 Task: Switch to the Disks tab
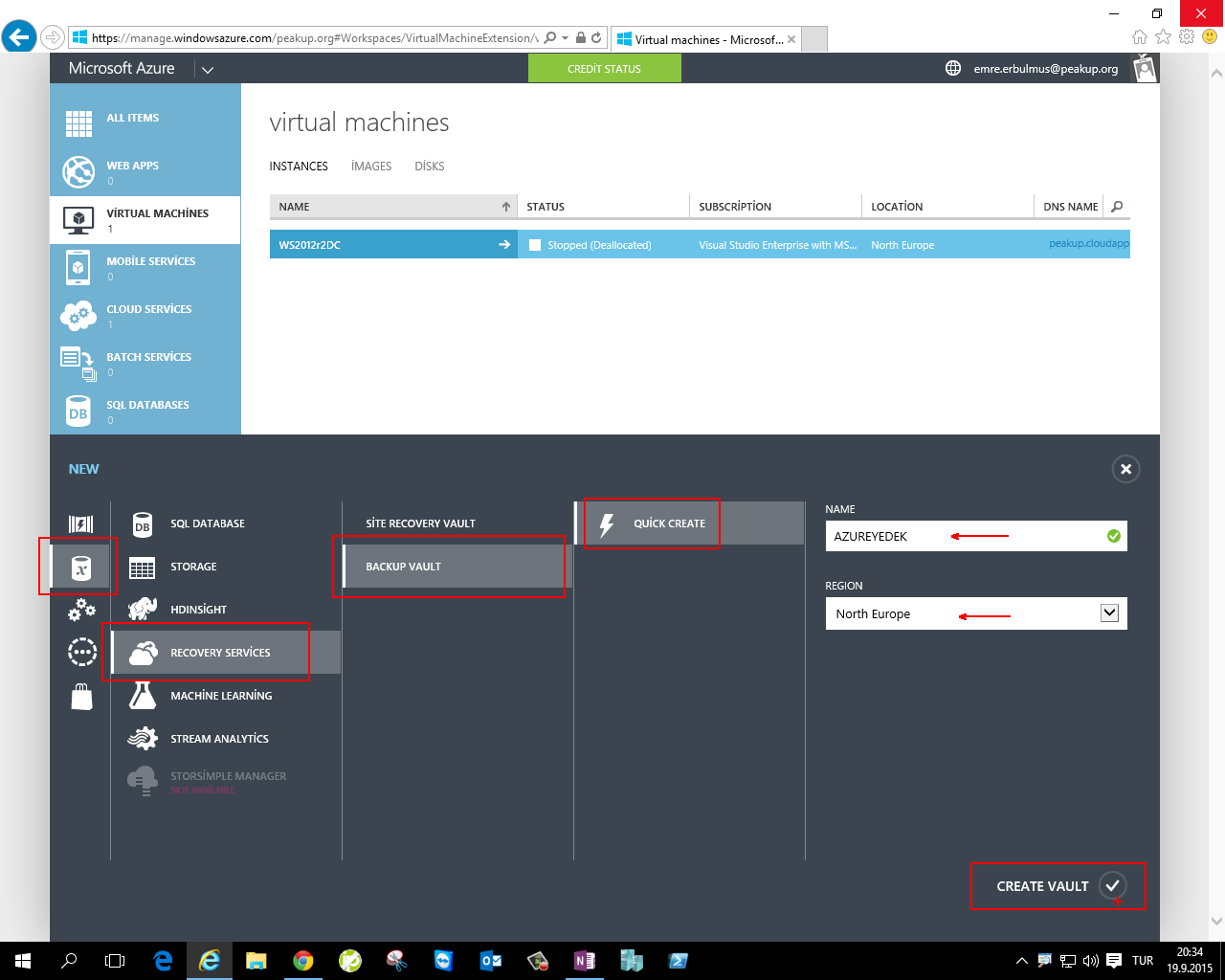(x=429, y=167)
